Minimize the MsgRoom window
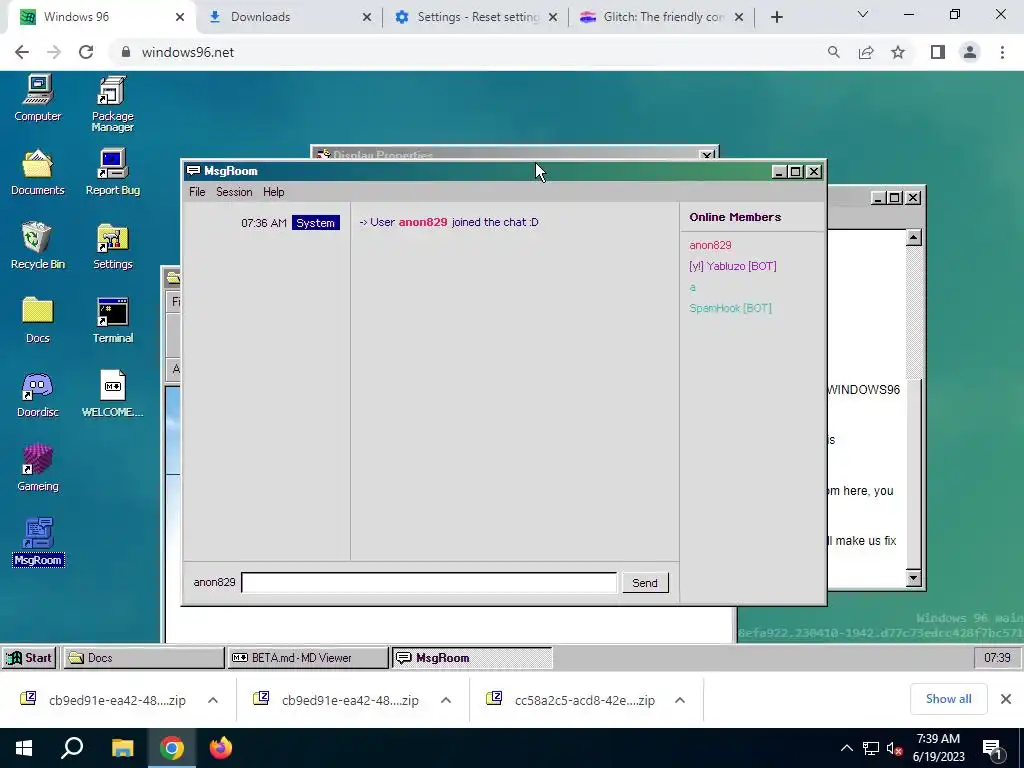1024x768 pixels. [x=778, y=172]
